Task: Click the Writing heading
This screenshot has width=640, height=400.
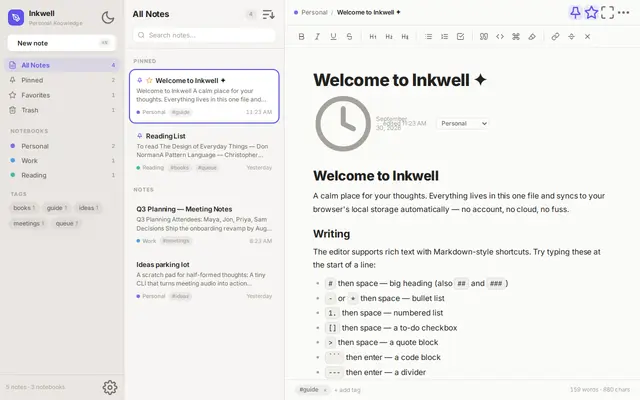Action: pyautogui.click(x=331, y=234)
